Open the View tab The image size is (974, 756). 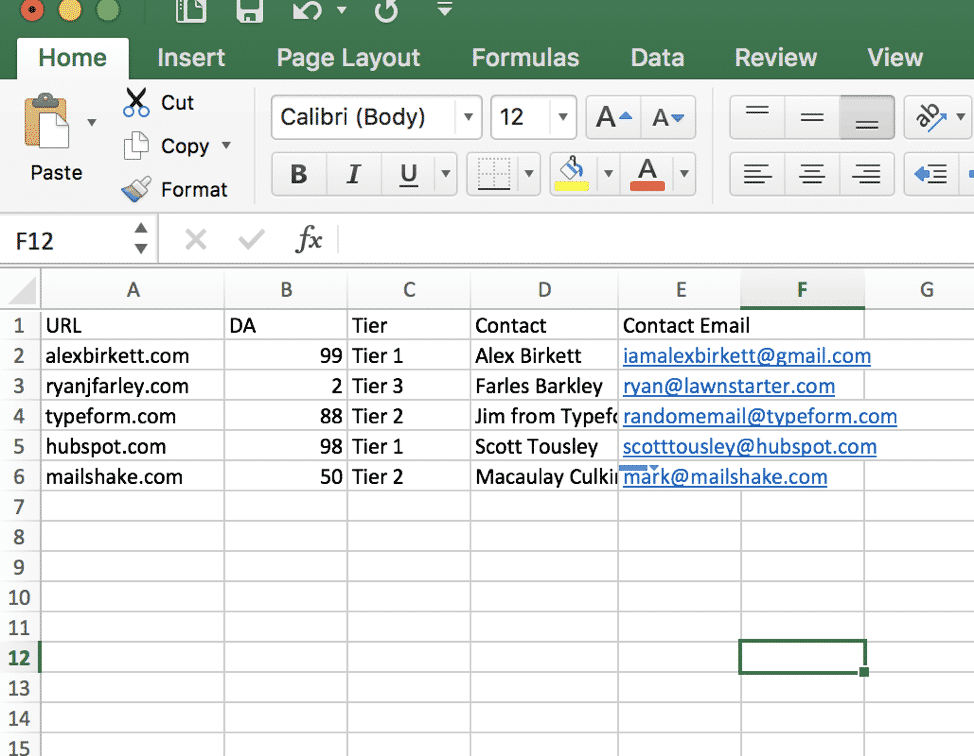(895, 58)
